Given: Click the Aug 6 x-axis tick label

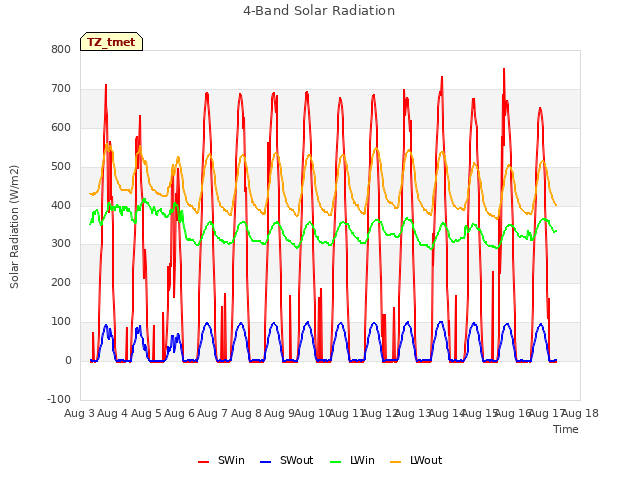Looking at the screenshot, I should click(179, 413).
